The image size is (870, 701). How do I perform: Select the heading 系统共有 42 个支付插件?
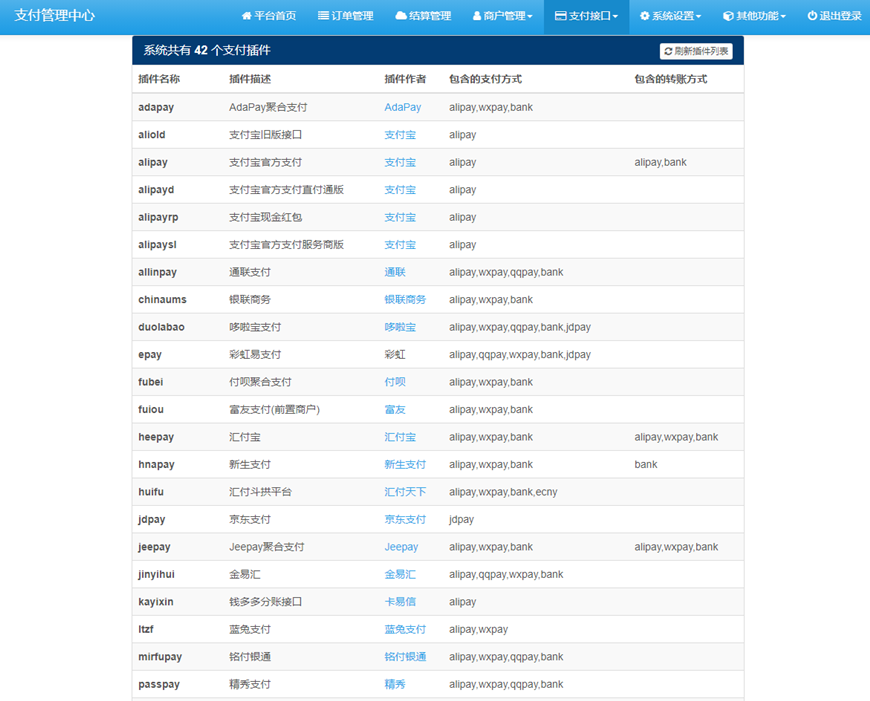tap(207, 51)
